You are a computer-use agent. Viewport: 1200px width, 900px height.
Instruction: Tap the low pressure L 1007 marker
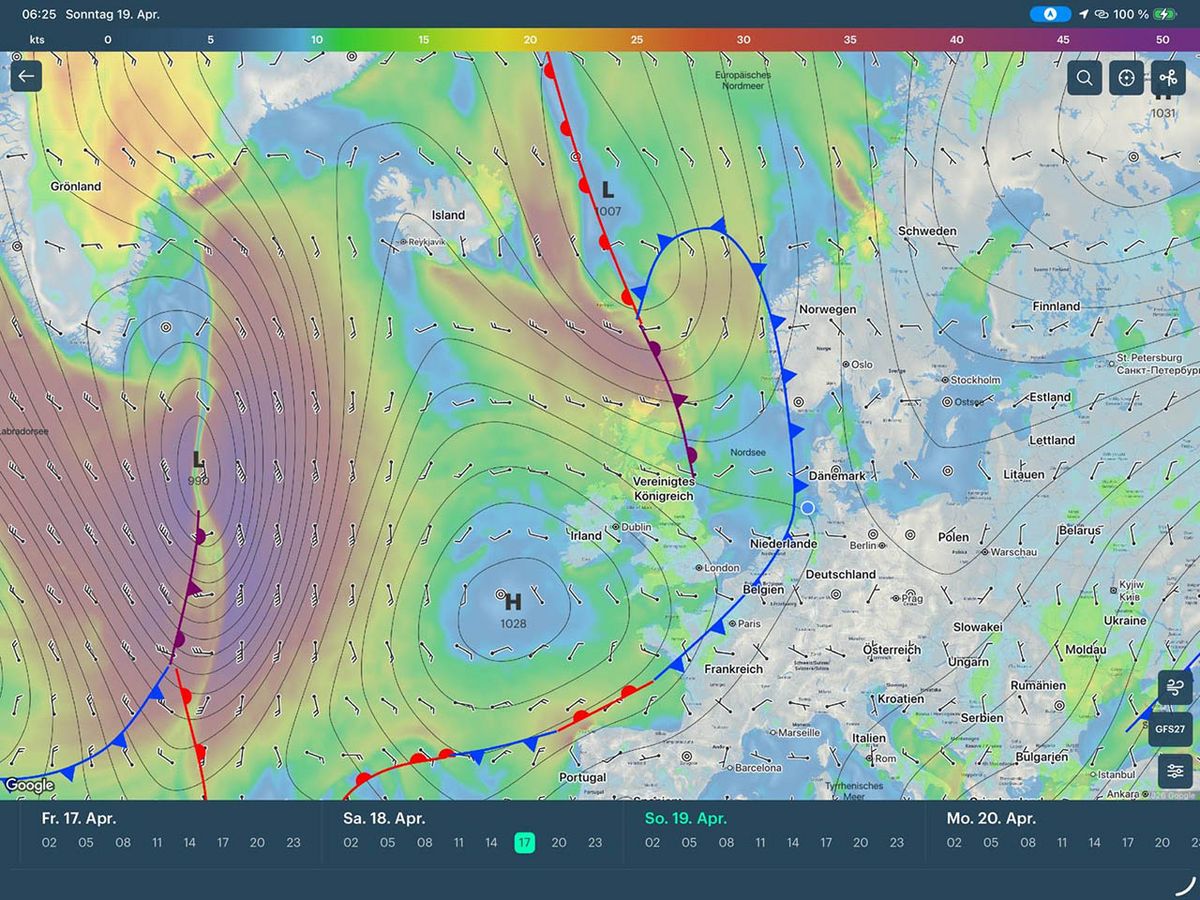click(607, 190)
